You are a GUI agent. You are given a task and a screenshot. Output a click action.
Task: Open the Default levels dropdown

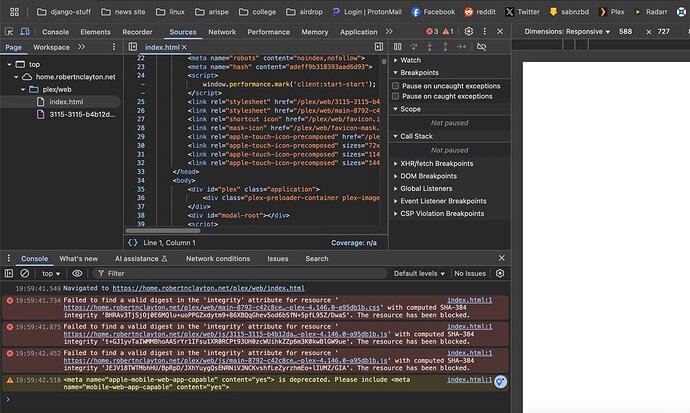[x=419, y=273]
